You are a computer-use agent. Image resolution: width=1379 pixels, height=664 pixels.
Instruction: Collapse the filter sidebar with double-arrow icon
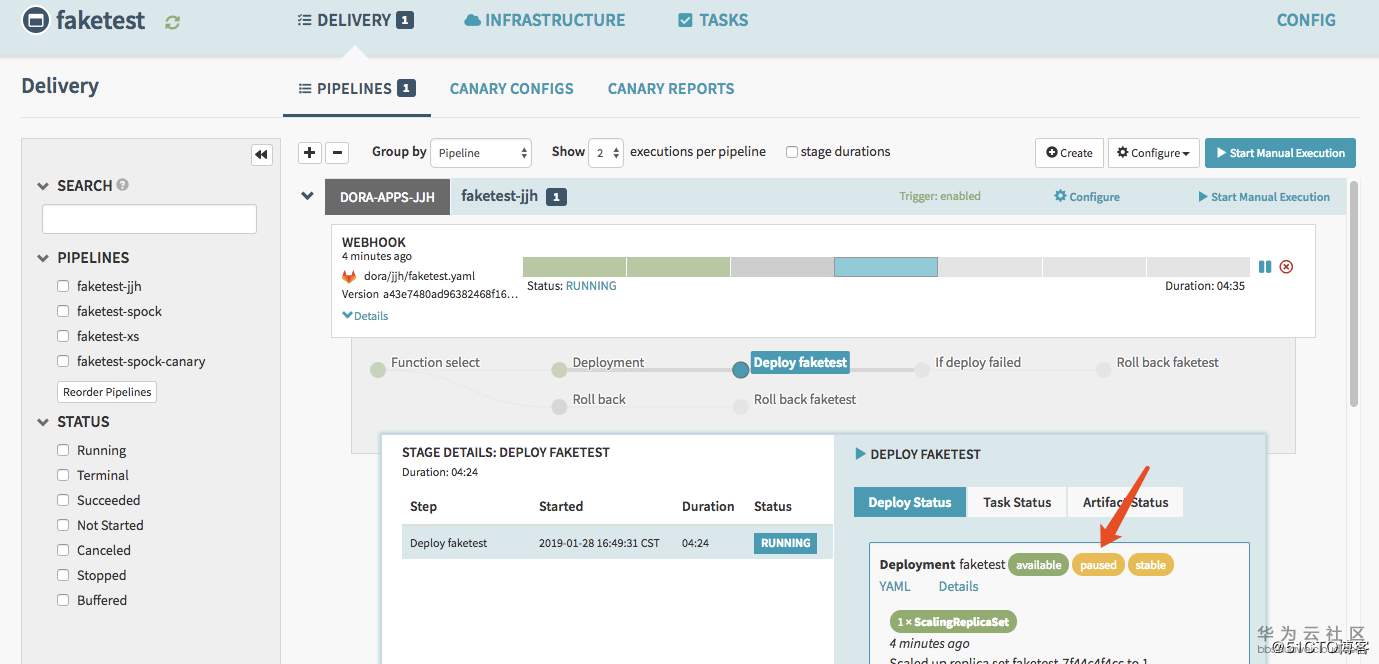pos(261,154)
